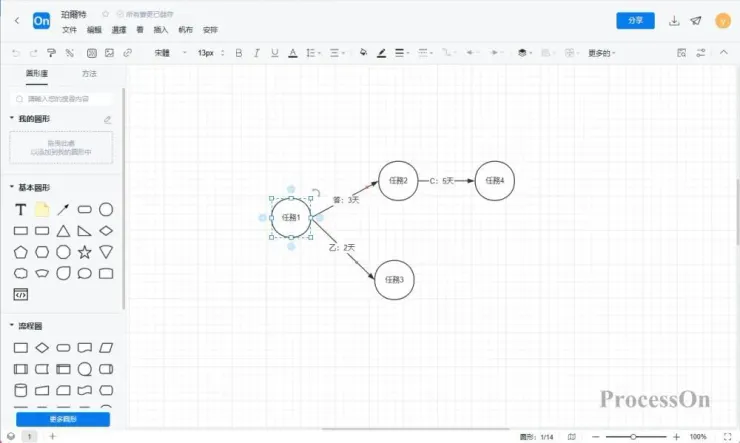Insert a hyperlink using link icon

coord(127,53)
